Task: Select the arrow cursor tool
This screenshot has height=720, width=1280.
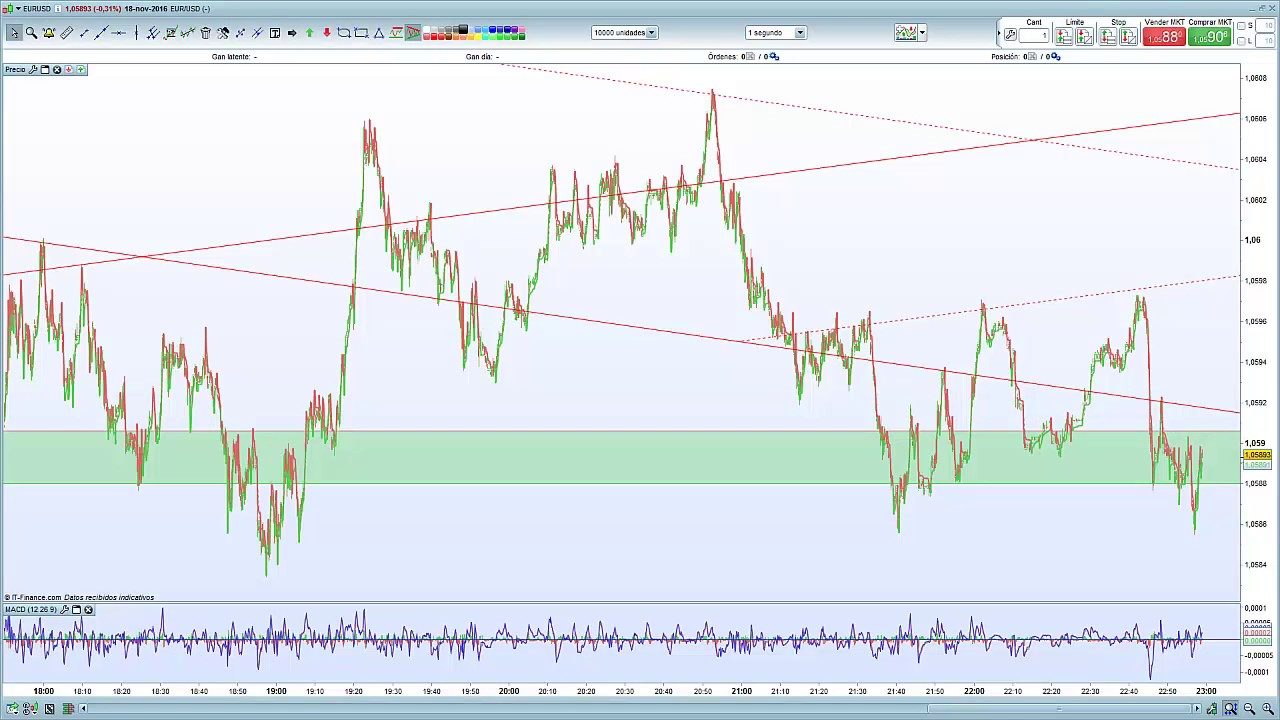Action: 15,33
